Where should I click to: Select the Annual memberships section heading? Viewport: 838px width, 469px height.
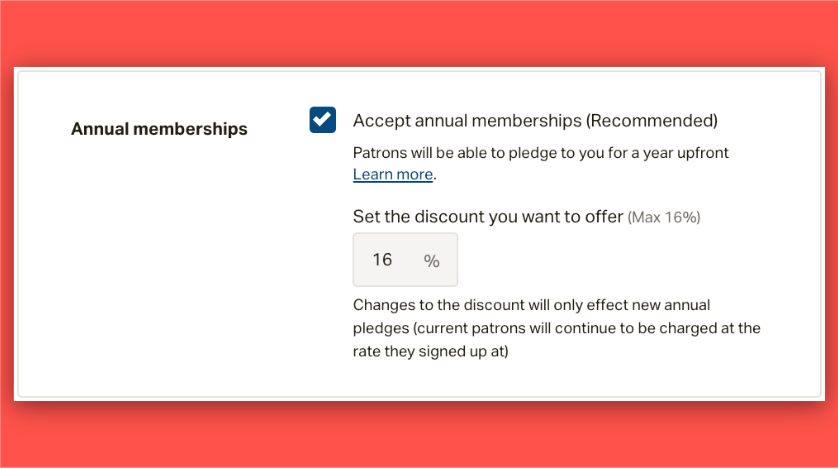159,129
